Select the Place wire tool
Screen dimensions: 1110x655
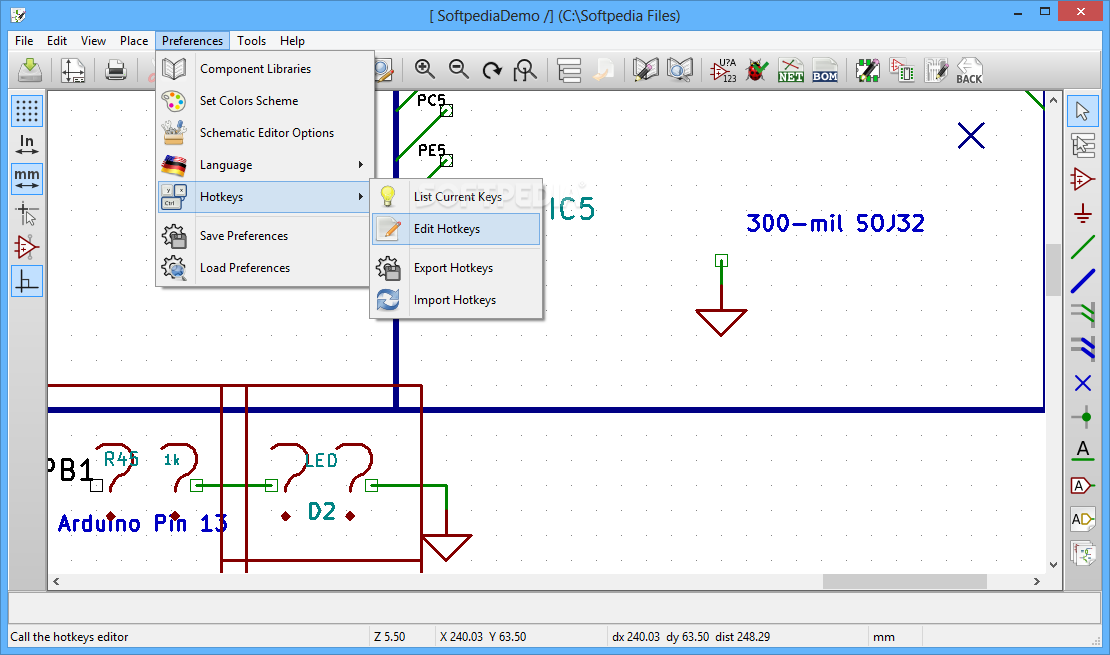pyautogui.click(x=1082, y=247)
